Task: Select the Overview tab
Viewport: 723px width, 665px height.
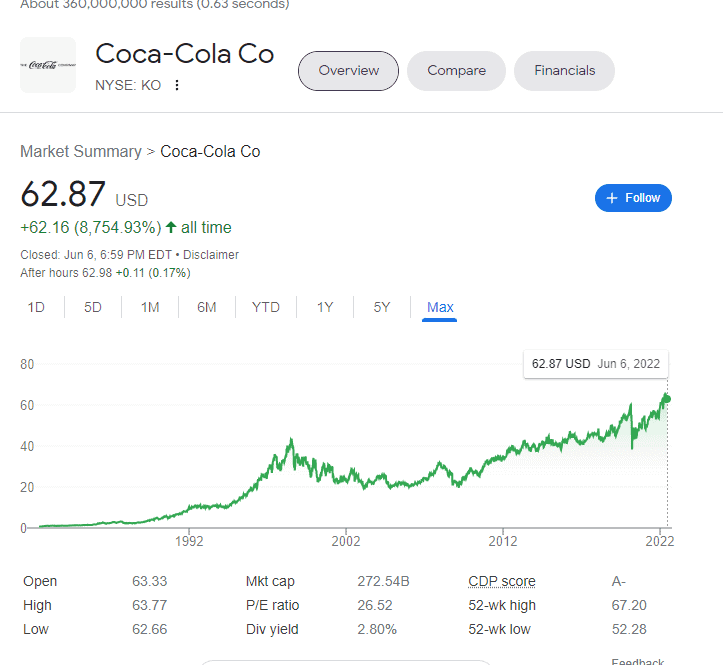Action: [x=349, y=71]
